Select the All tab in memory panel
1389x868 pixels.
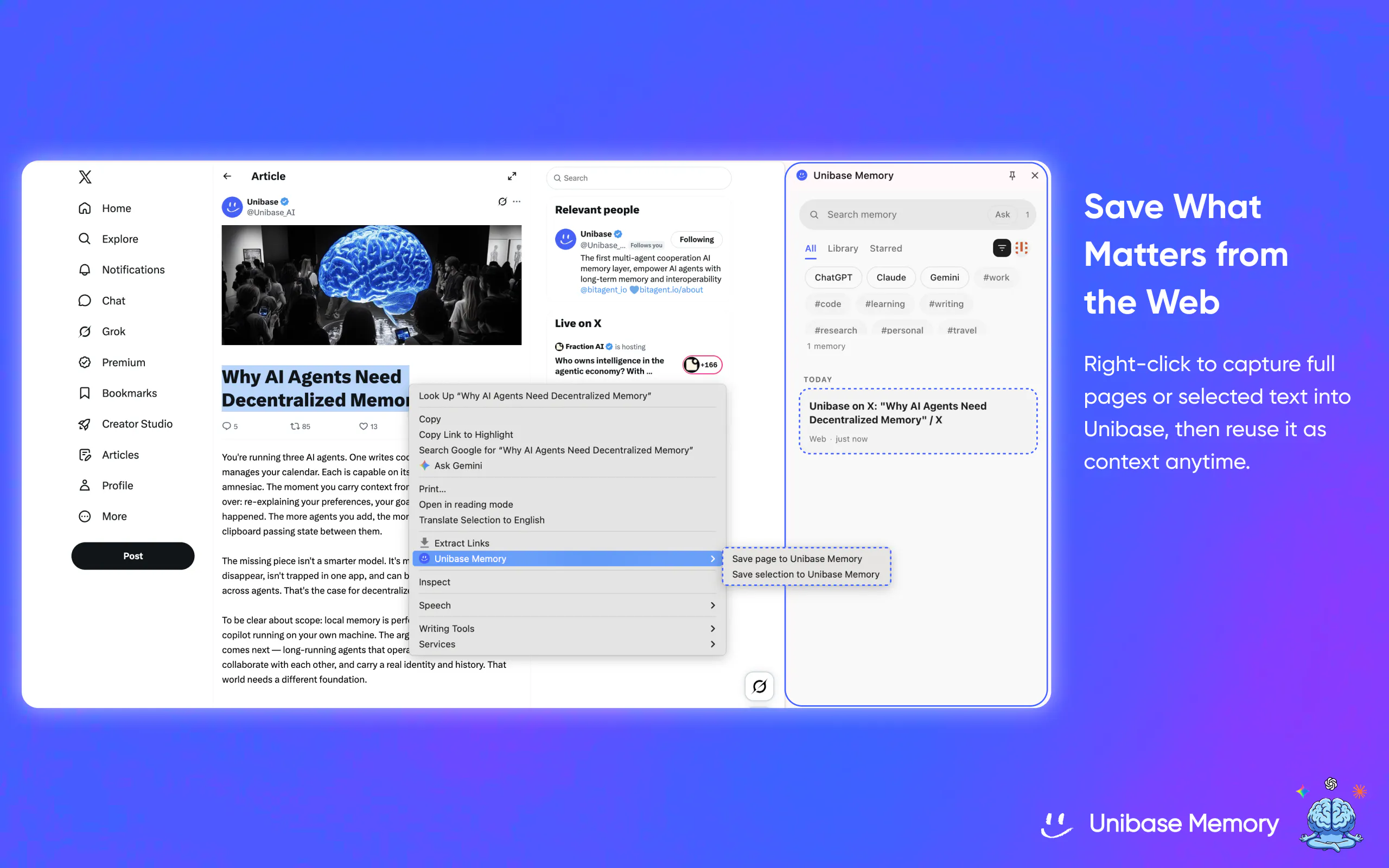[811, 248]
